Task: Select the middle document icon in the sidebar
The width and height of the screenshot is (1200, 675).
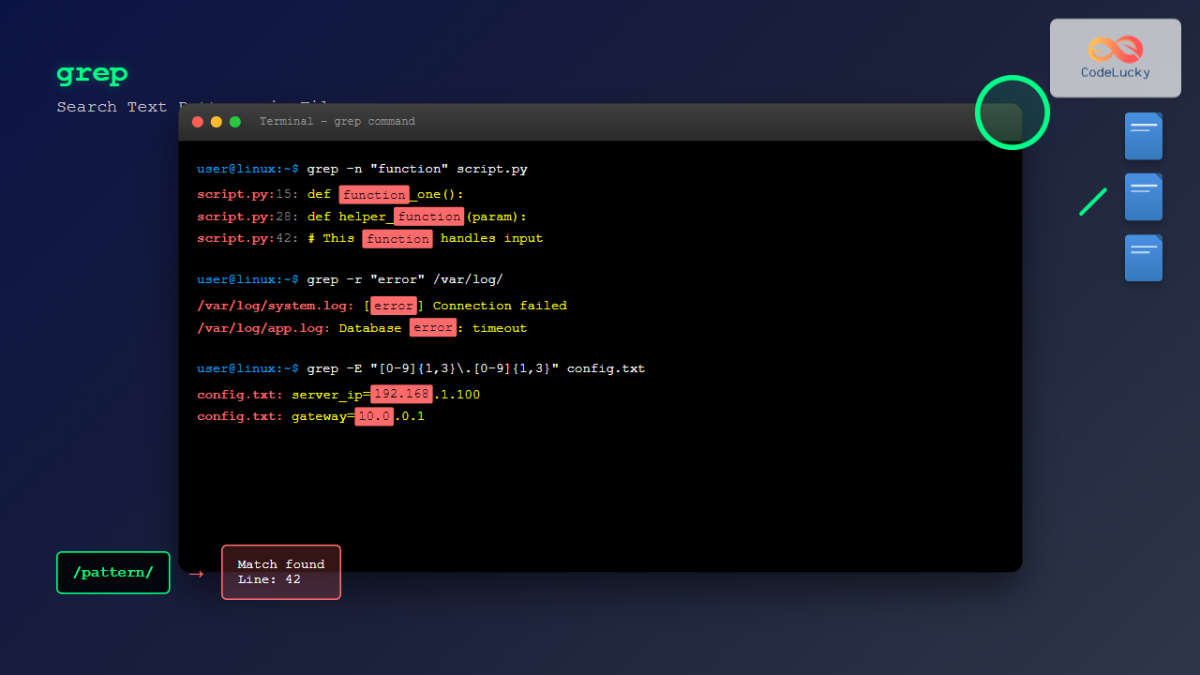Action: coord(1142,197)
